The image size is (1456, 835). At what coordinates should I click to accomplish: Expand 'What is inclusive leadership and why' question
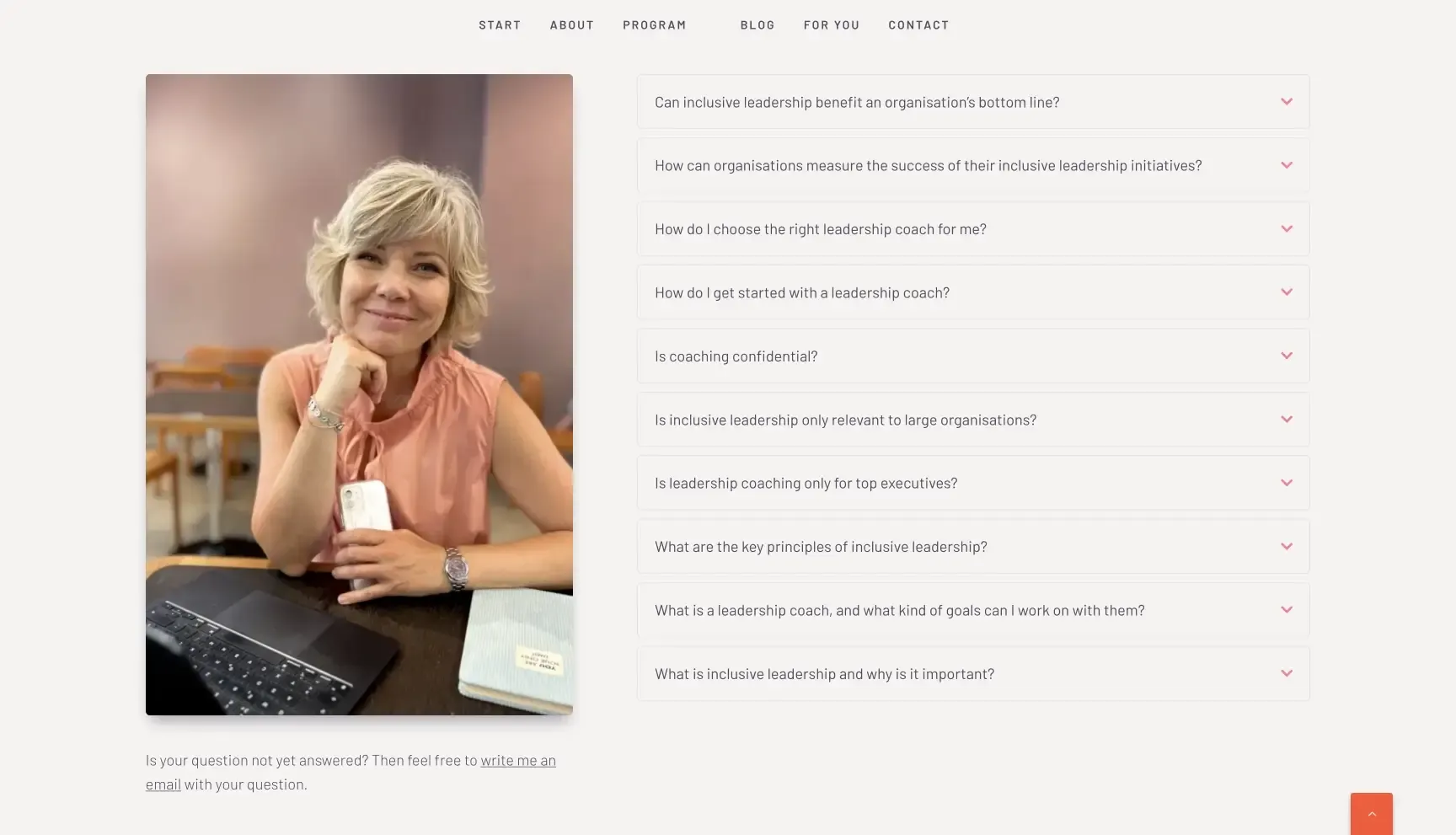tap(973, 673)
